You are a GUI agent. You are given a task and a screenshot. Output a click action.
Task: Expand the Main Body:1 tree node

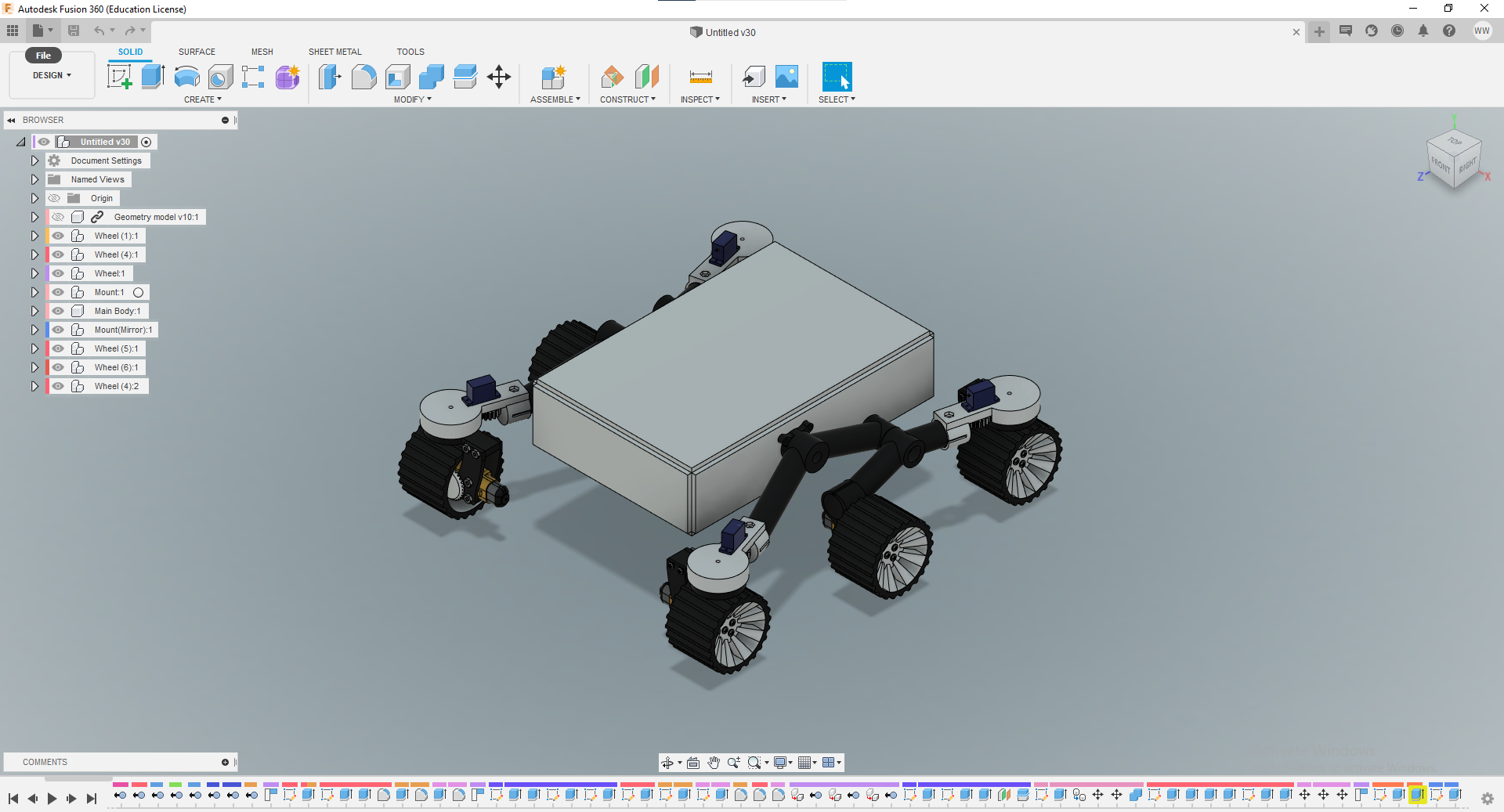pyautogui.click(x=34, y=311)
